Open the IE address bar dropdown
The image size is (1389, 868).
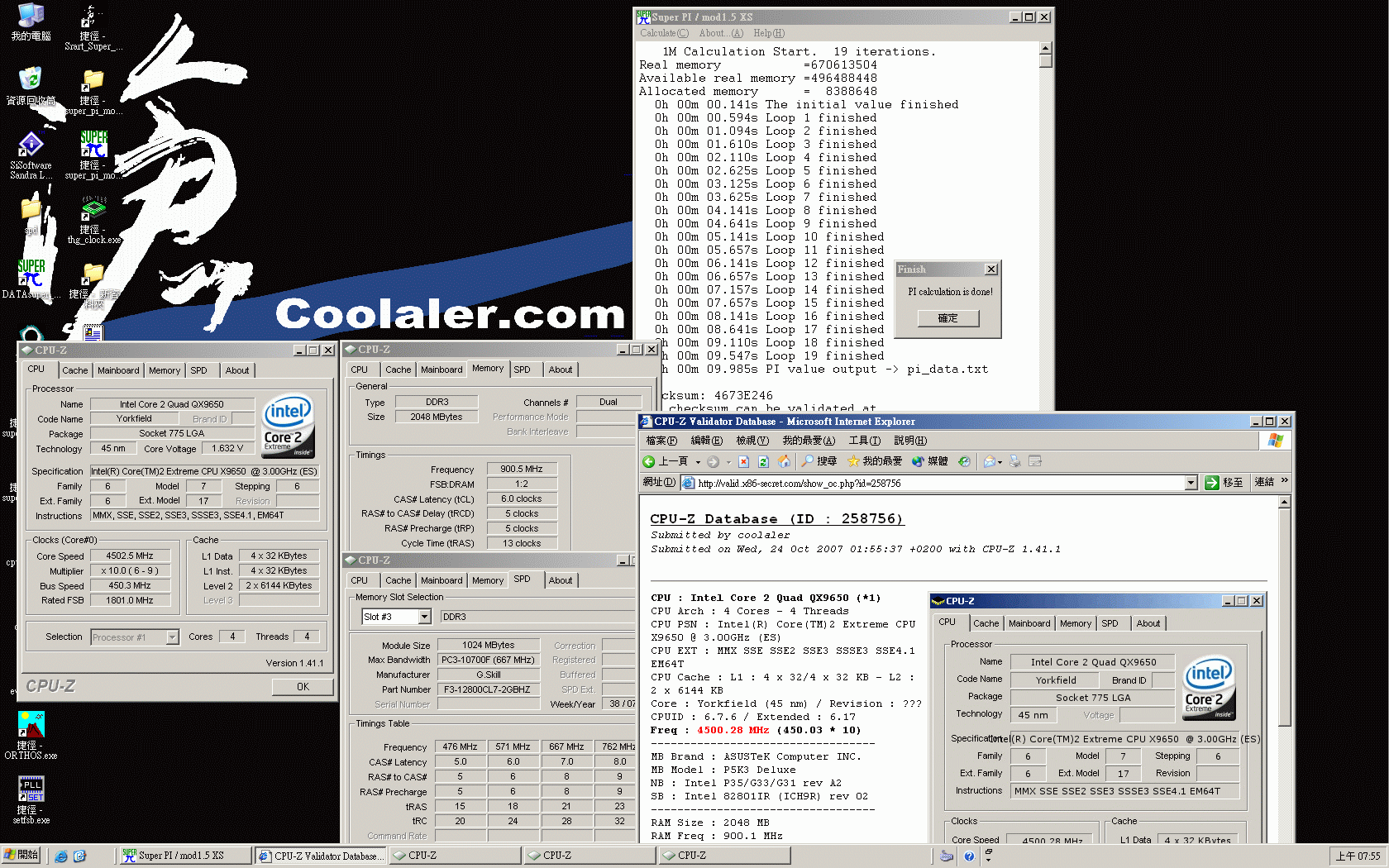pos(1191,483)
